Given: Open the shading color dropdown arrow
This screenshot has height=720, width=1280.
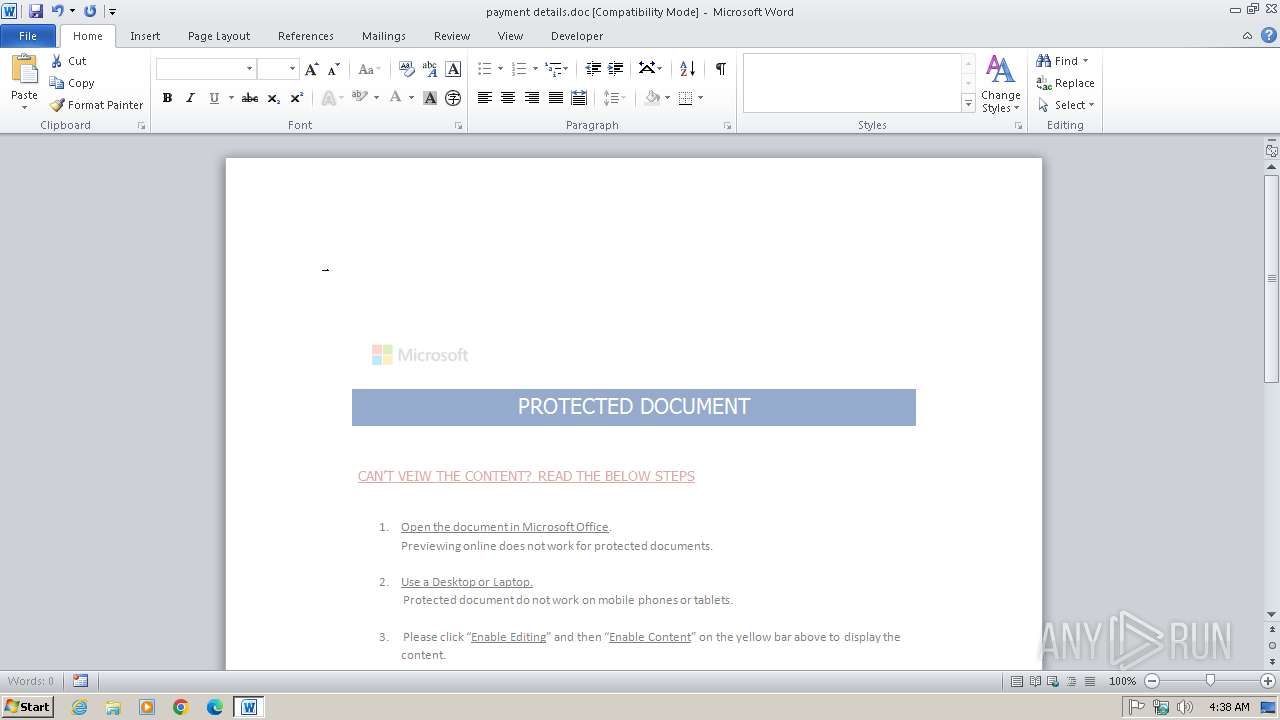Looking at the screenshot, I should click(x=667, y=98).
